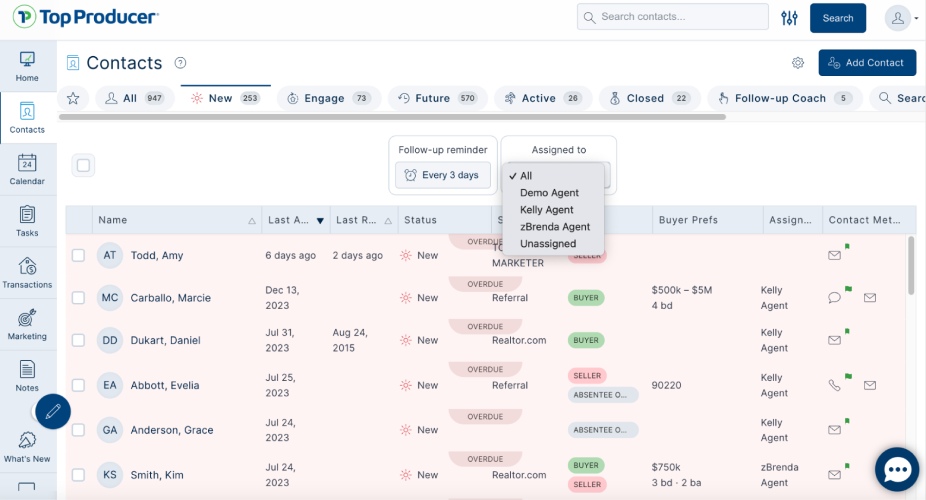926x500 pixels.
Task: Select Unassigned from the dropdown options
Action: pos(548,244)
